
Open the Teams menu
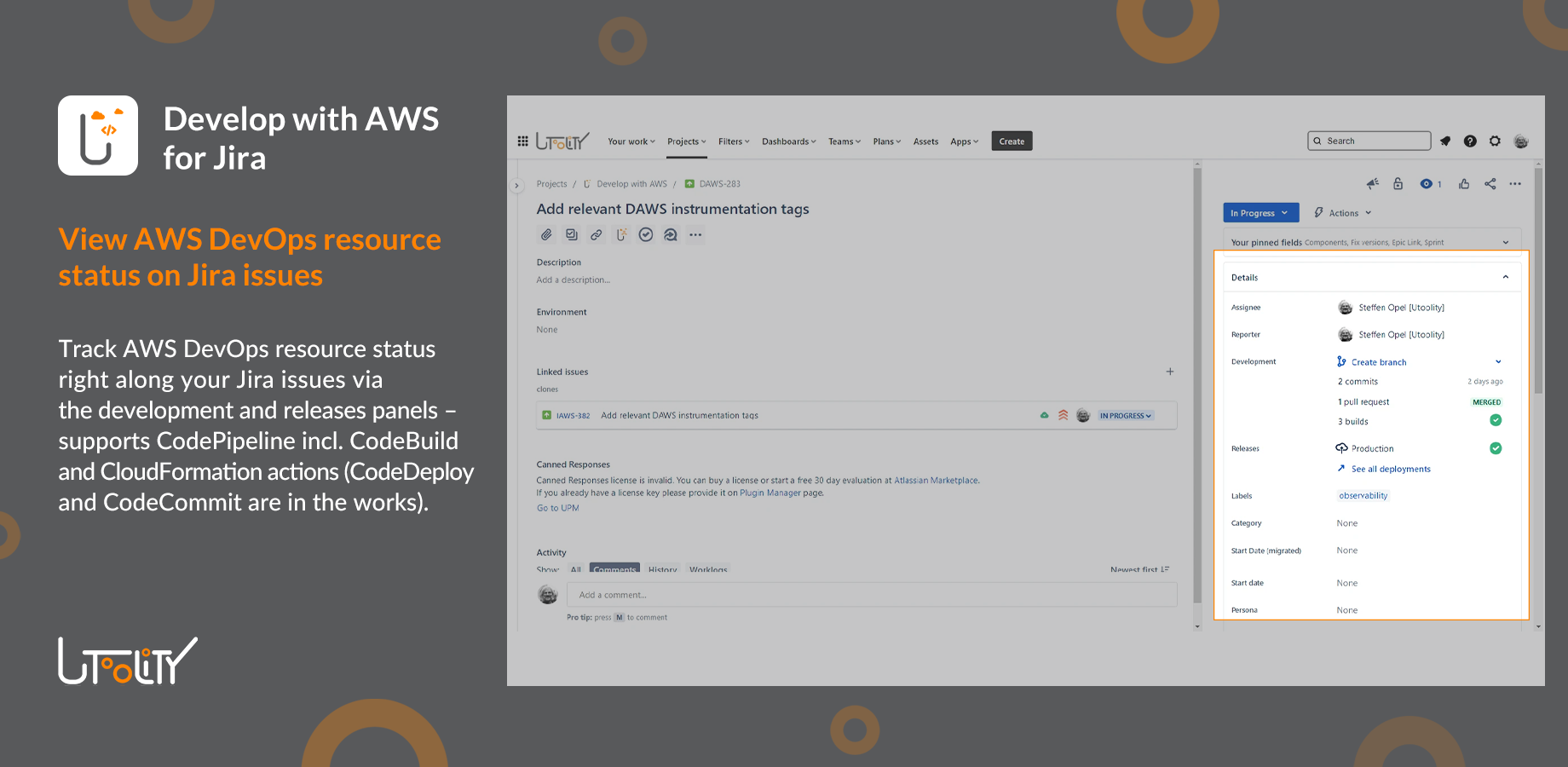(845, 141)
